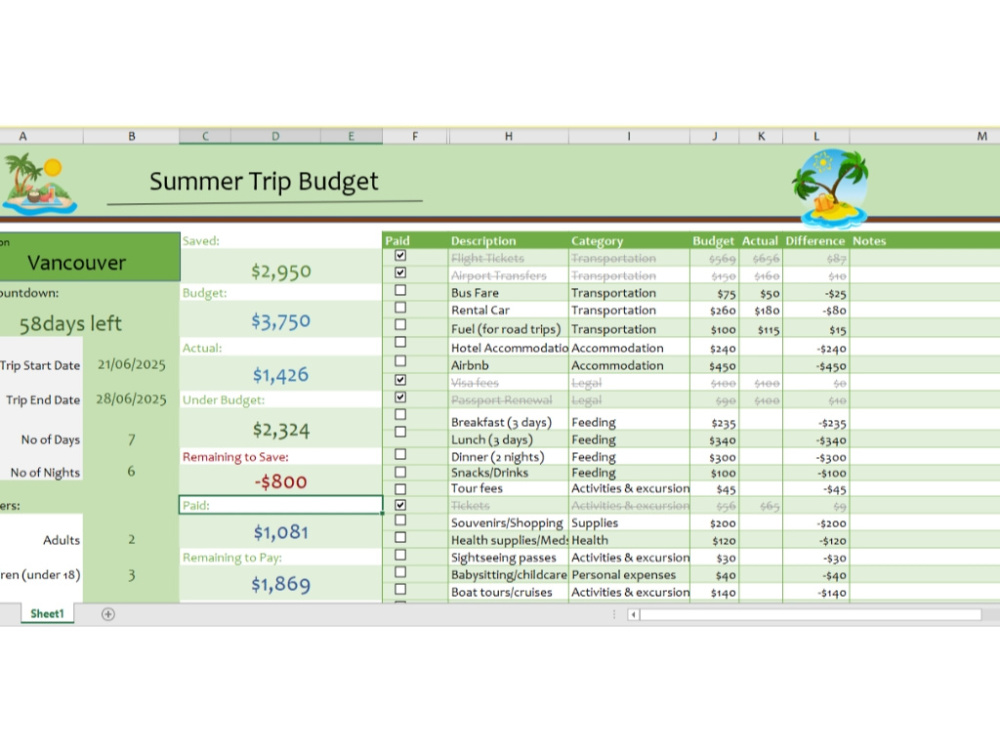The height and width of the screenshot is (750, 1000).
Task: Select the No of Days value 7
Action: coord(131,439)
